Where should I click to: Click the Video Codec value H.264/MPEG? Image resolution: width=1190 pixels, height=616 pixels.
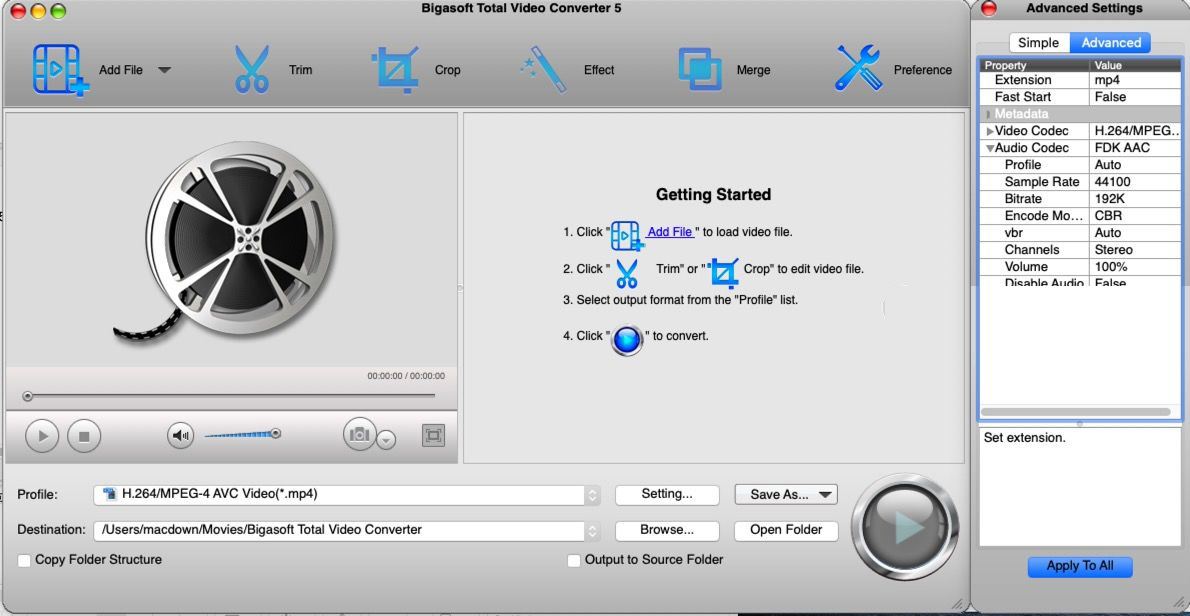(1135, 131)
